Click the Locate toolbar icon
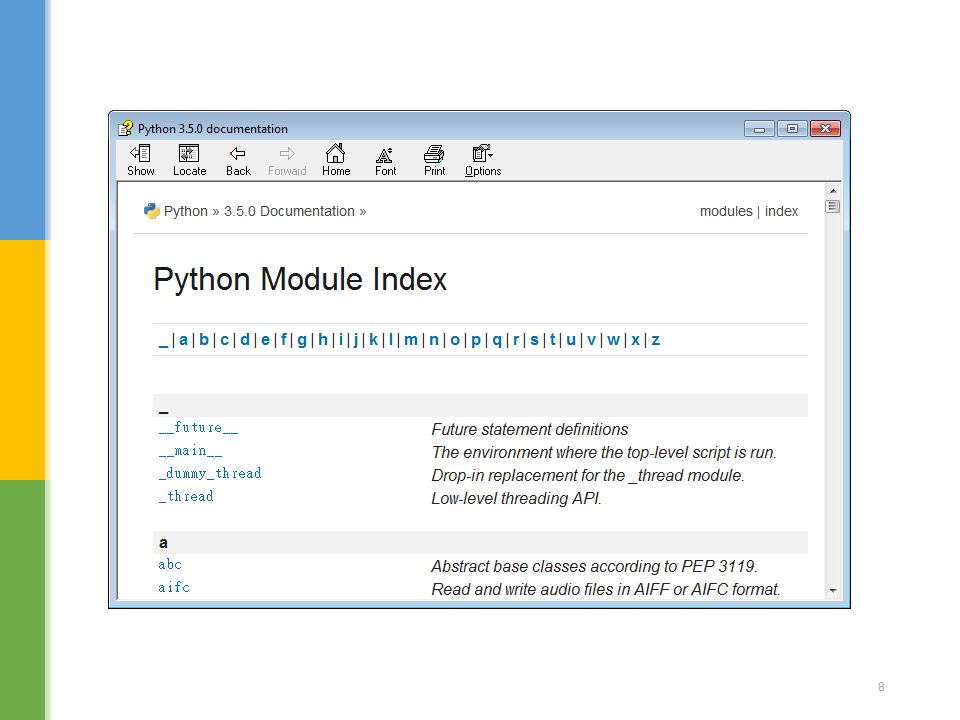The width and height of the screenshot is (960, 720). coord(189,153)
